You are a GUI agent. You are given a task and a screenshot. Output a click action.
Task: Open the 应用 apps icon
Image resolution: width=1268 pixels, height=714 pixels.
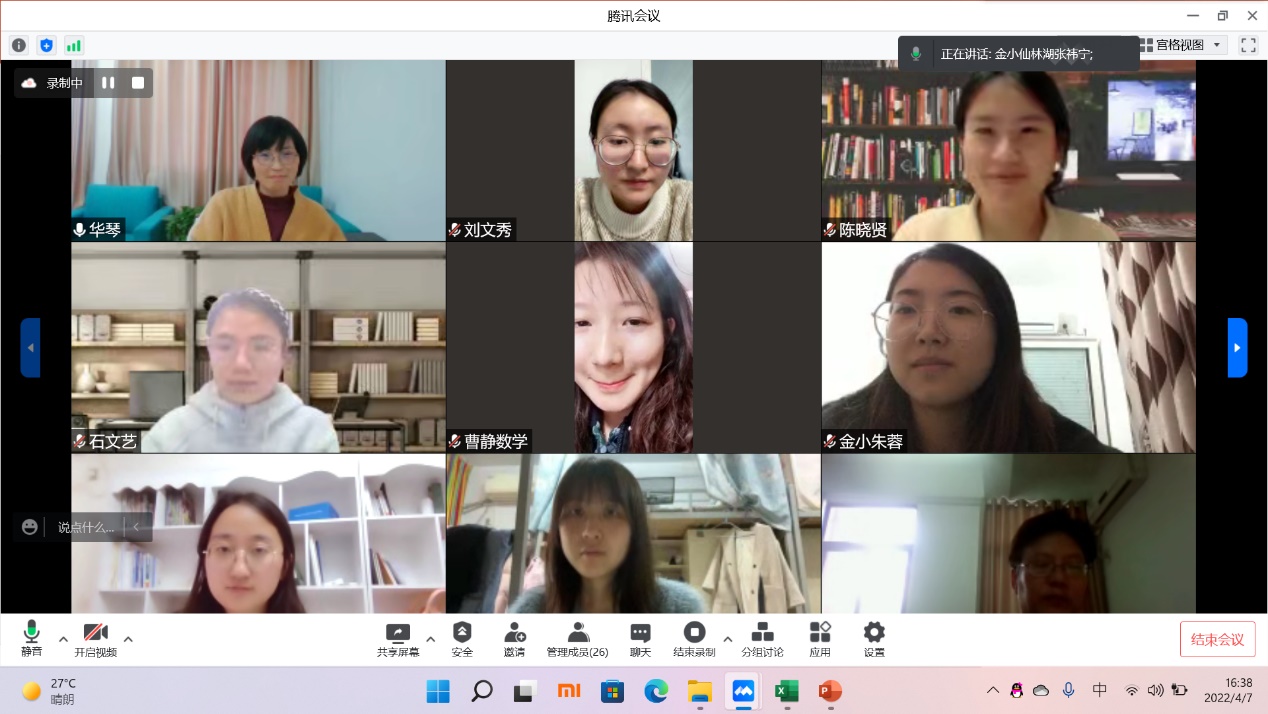[x=820, y=639]
